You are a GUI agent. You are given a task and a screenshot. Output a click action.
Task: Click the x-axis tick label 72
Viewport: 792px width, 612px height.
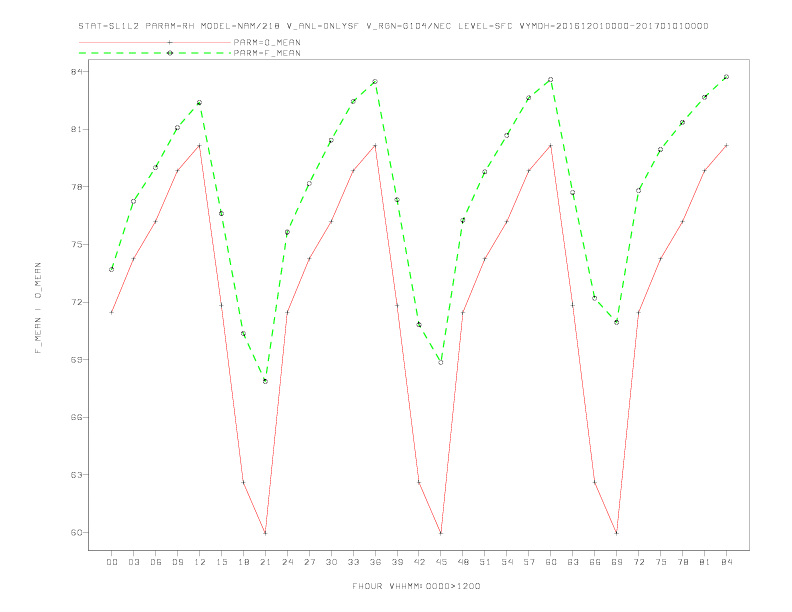639,562
